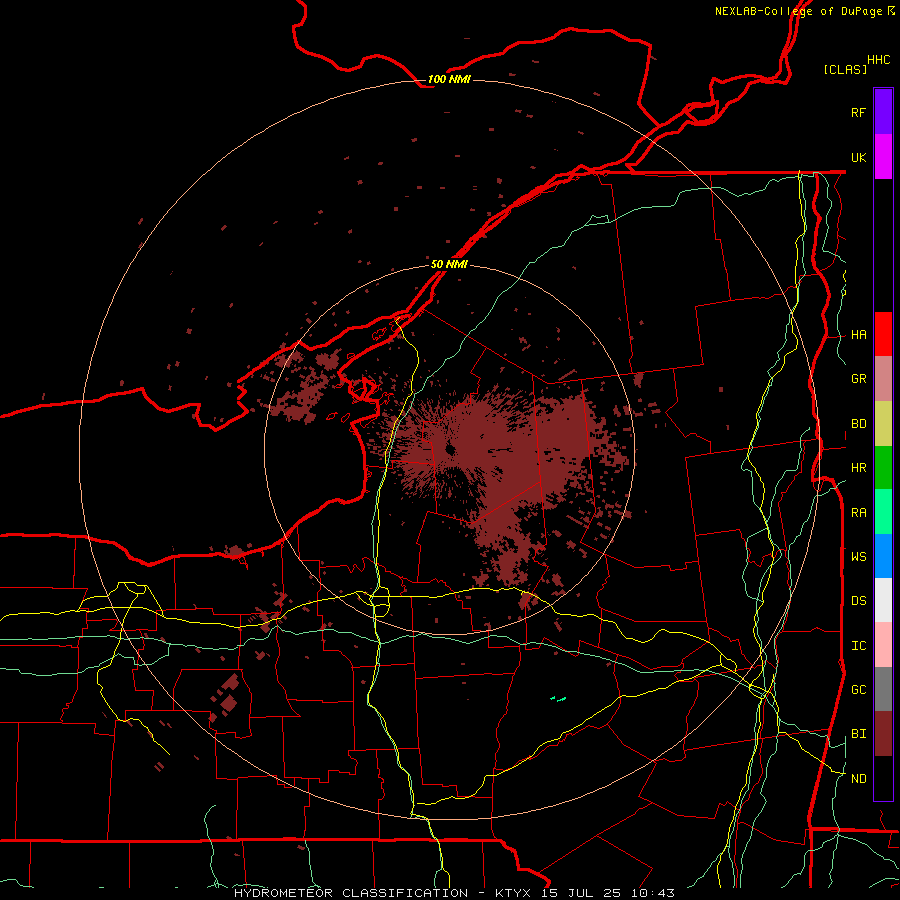
Task: Select the GR pink legend swatch
Action: (883, 379)
